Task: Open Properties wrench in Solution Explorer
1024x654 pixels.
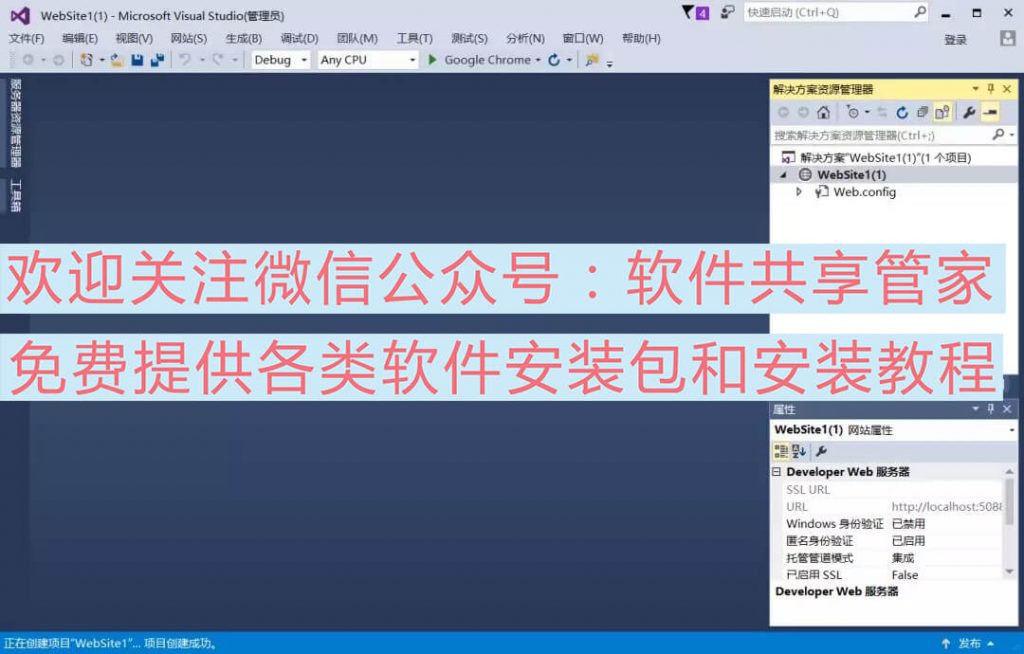Action: pos(969,112)
